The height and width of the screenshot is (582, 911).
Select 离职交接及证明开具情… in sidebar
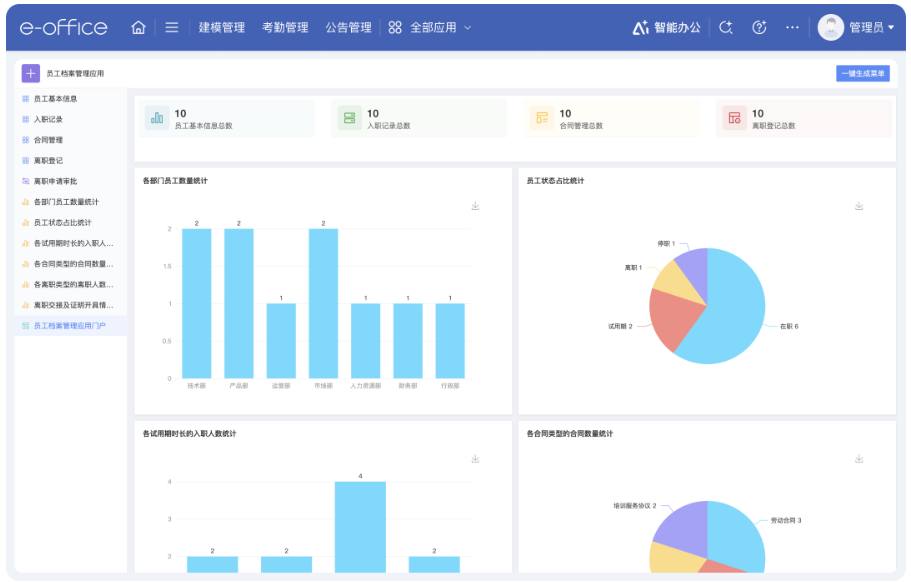pos(74,305)
